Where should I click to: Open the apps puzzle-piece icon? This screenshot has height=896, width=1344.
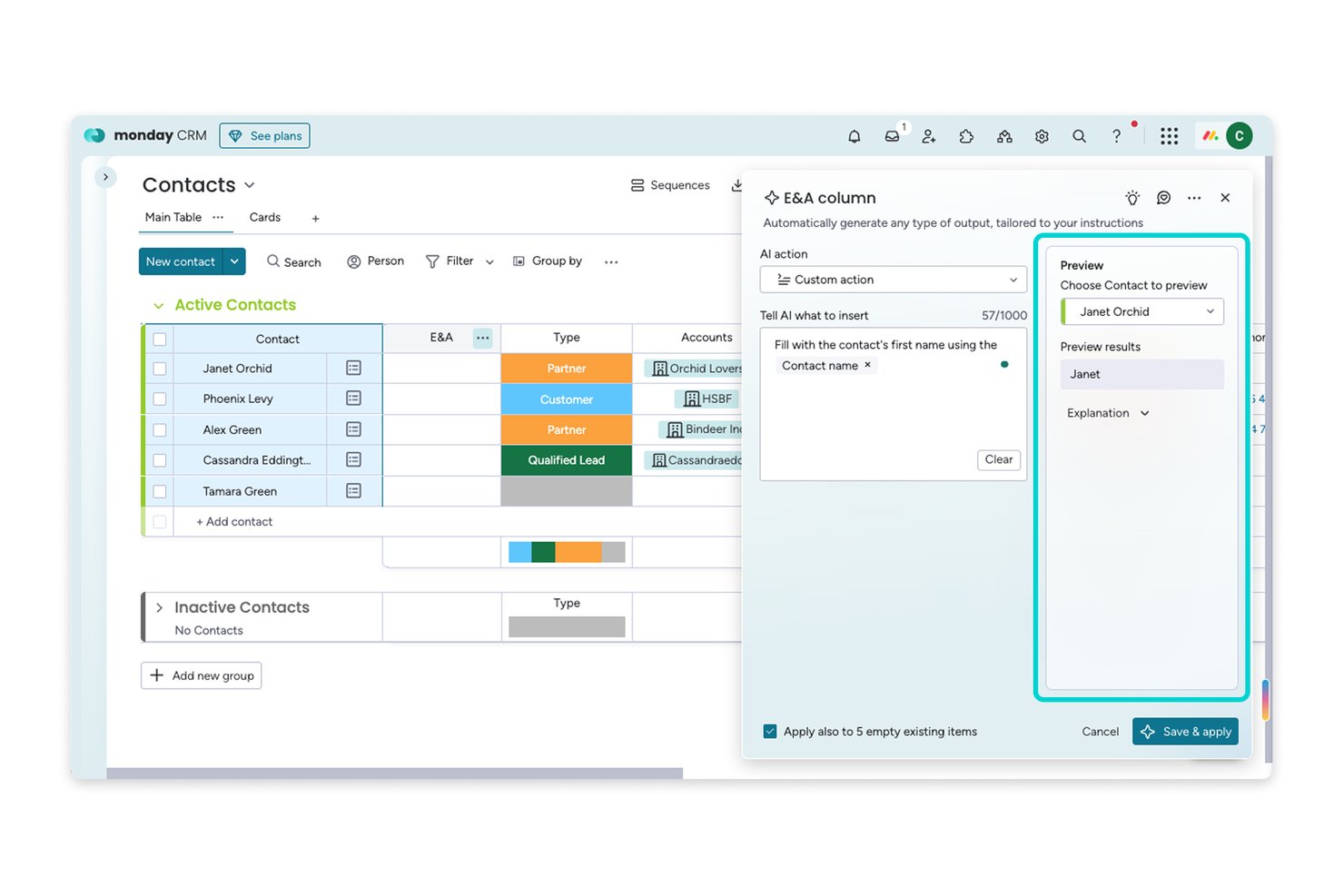966,136
